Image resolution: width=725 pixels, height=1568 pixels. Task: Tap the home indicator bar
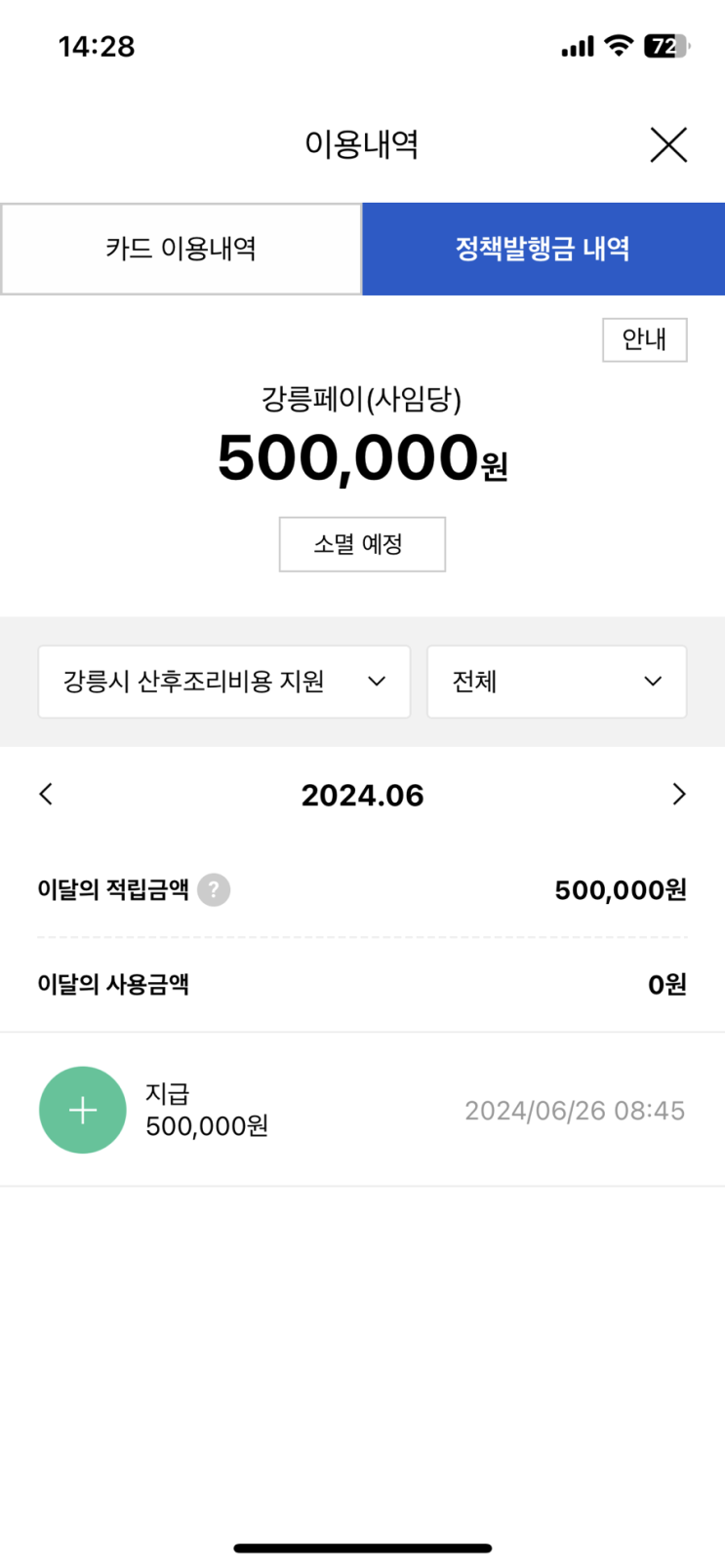coord(362,1548)
